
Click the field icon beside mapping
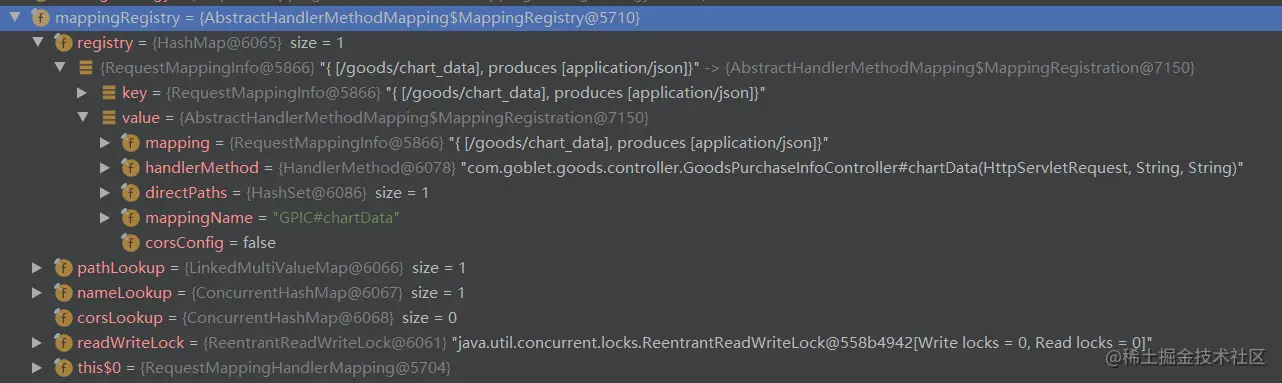click(131, 142)
